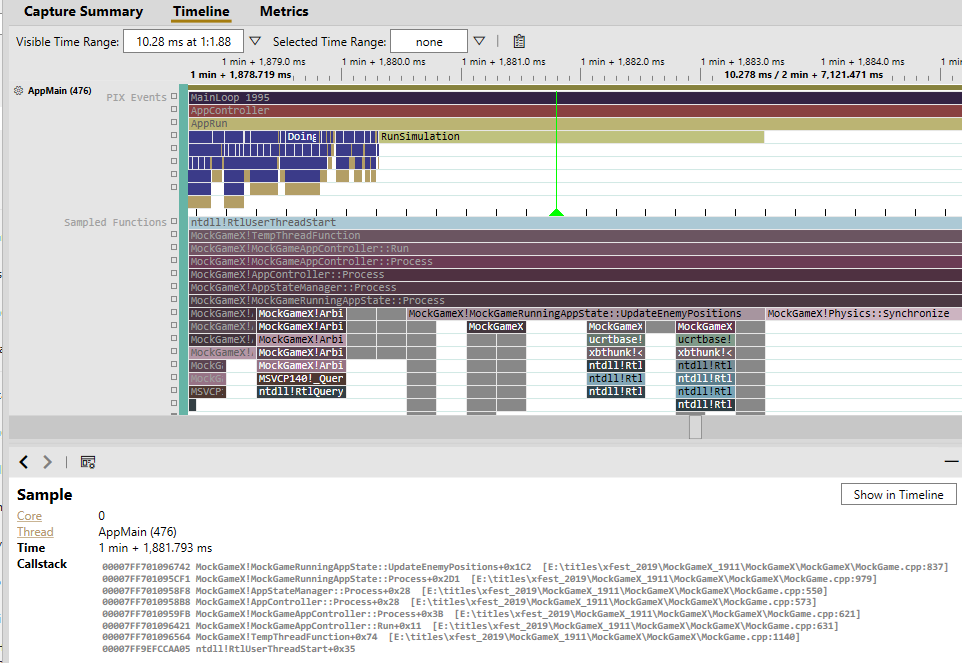Toggle expander box beside the AppController event row
This screenshot has height=663, width=962.
click(x=174, y=110)
